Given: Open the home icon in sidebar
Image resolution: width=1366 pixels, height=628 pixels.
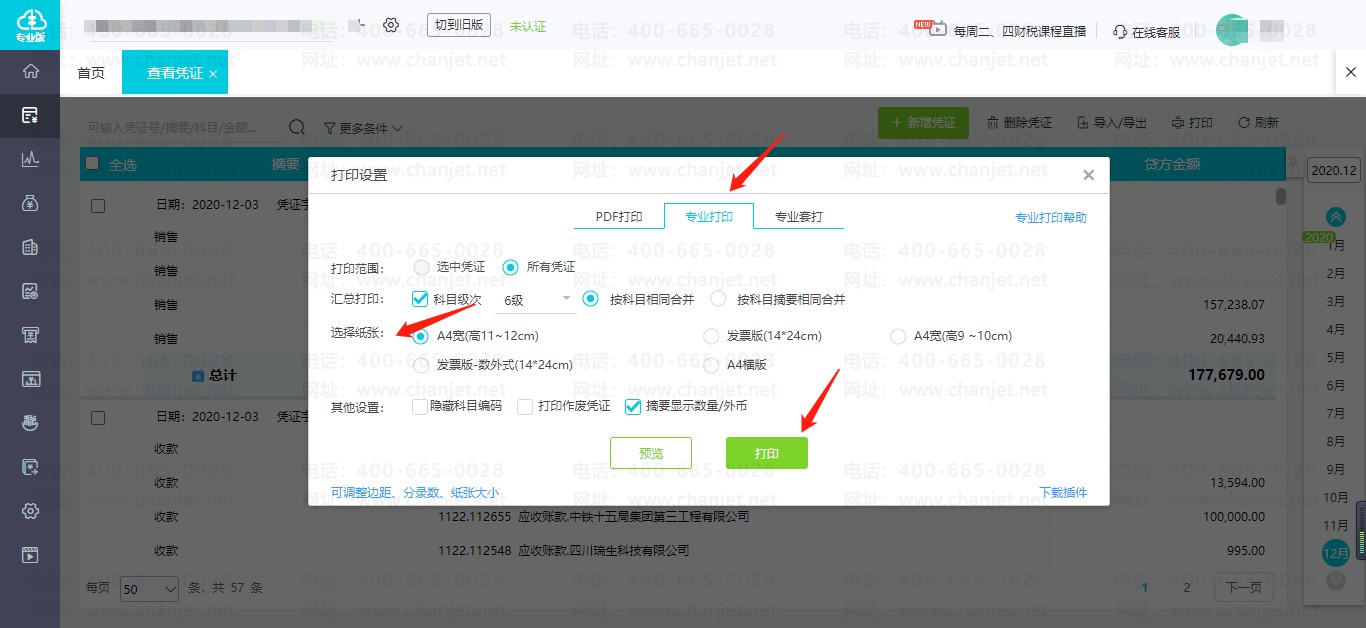Looking at the screenshot, I should coord(30,71).
